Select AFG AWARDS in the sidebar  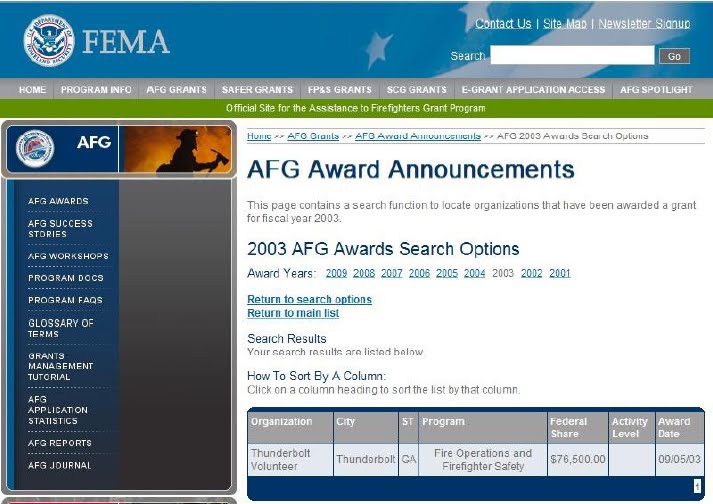[58, 201]
